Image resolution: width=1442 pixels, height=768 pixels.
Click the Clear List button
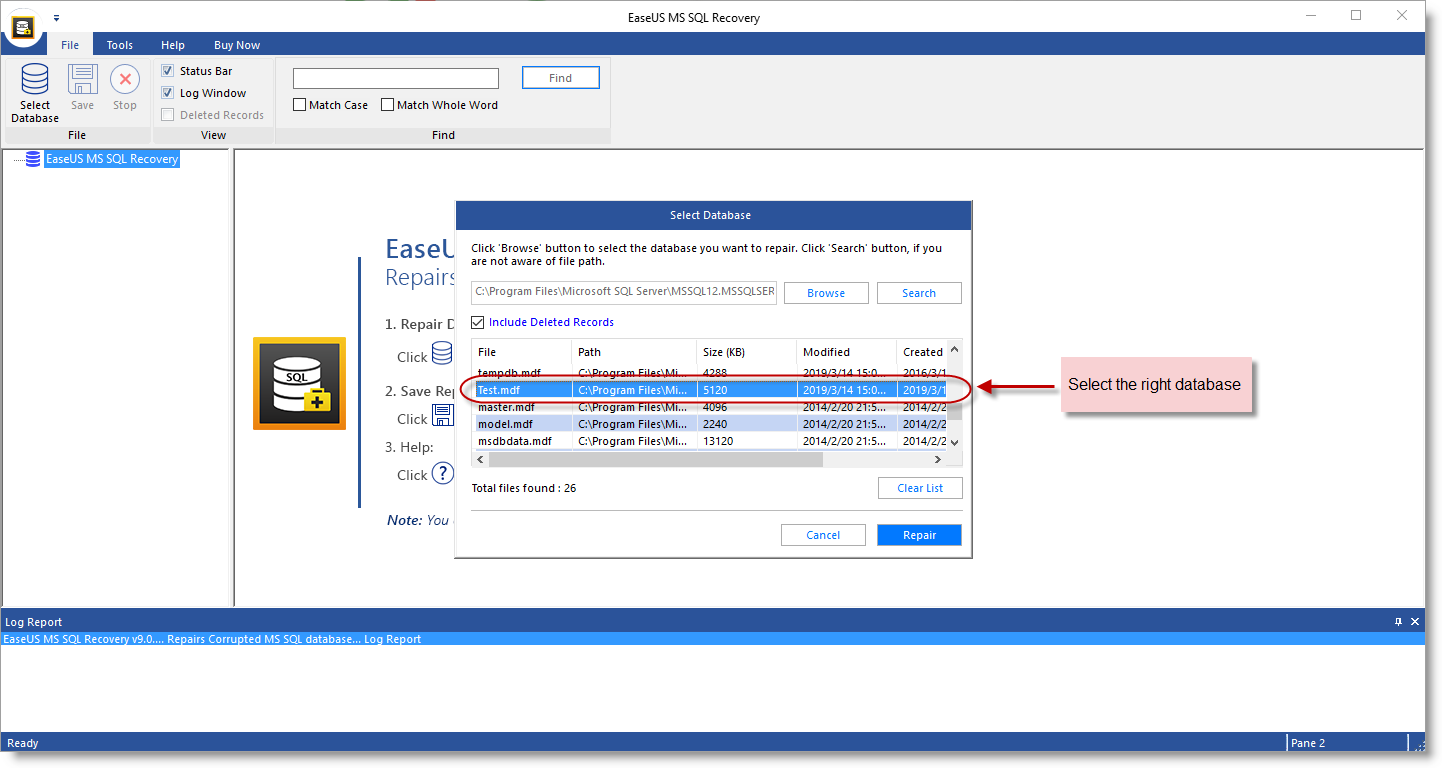920,488
